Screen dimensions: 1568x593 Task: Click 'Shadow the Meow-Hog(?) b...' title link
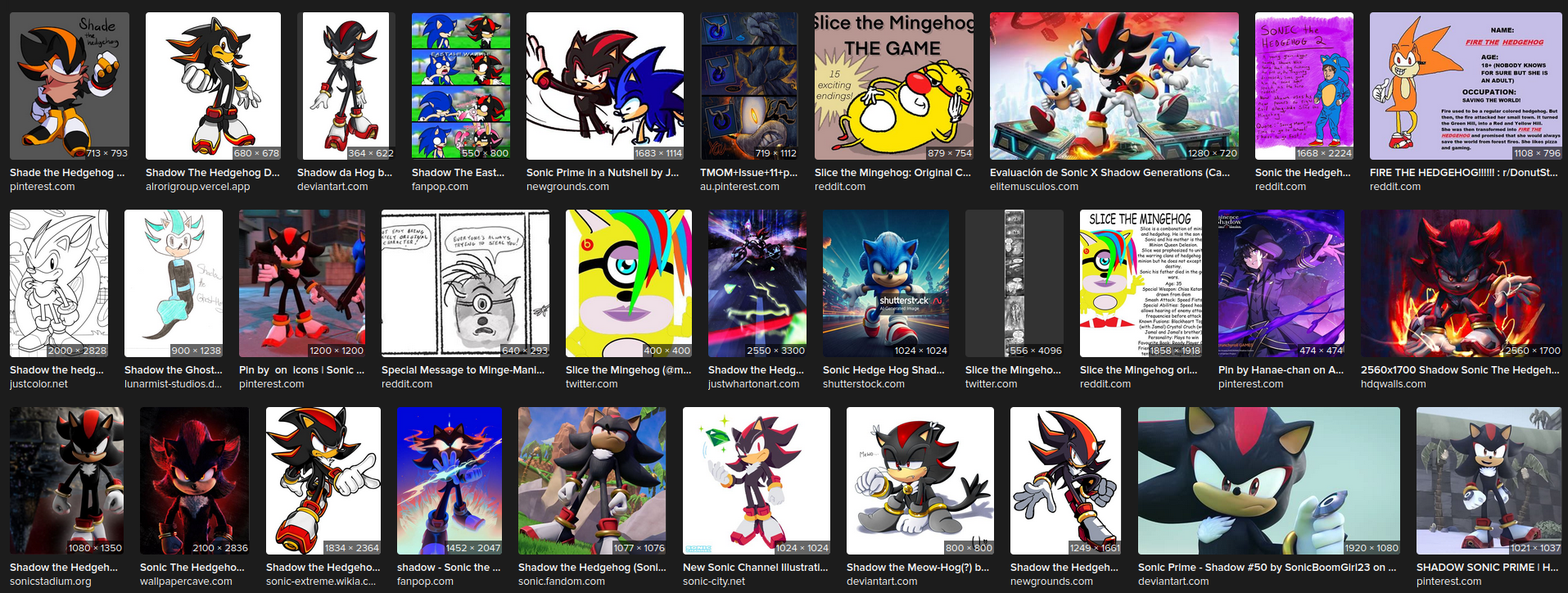[x=918, y=568]
